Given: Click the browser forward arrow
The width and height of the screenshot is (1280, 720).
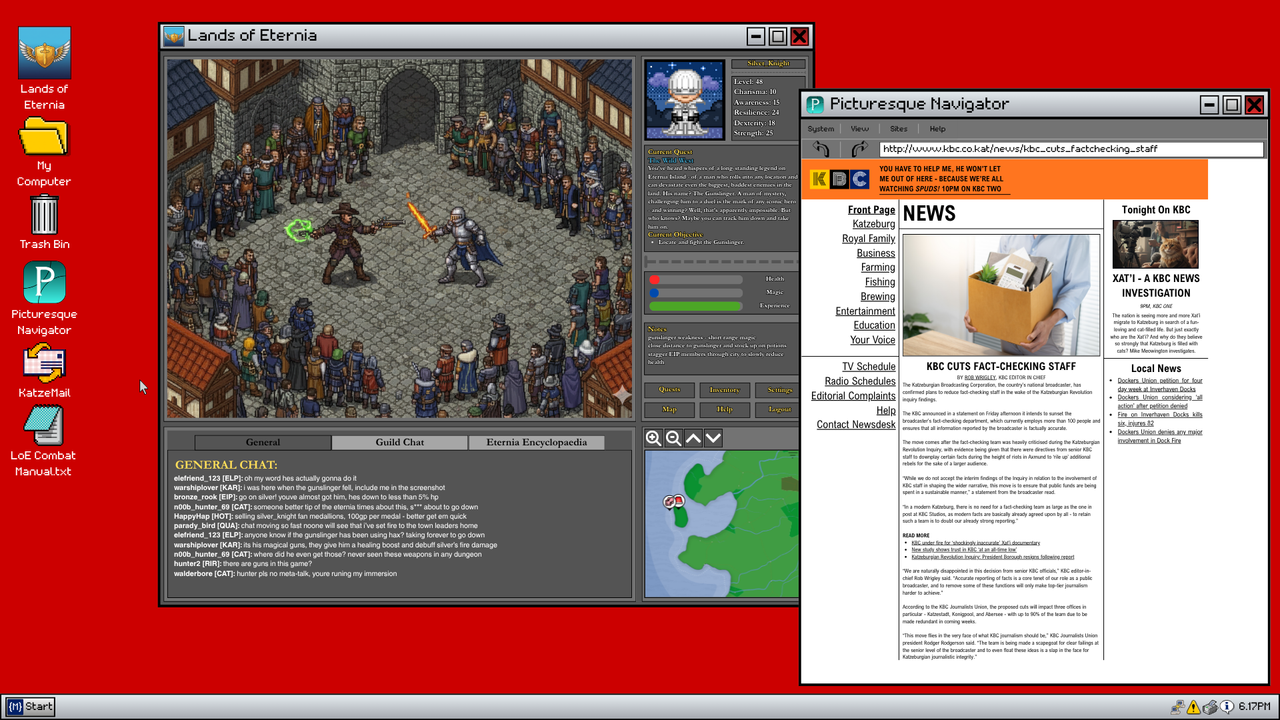Looking at the screenshot, I should [858, 149].
